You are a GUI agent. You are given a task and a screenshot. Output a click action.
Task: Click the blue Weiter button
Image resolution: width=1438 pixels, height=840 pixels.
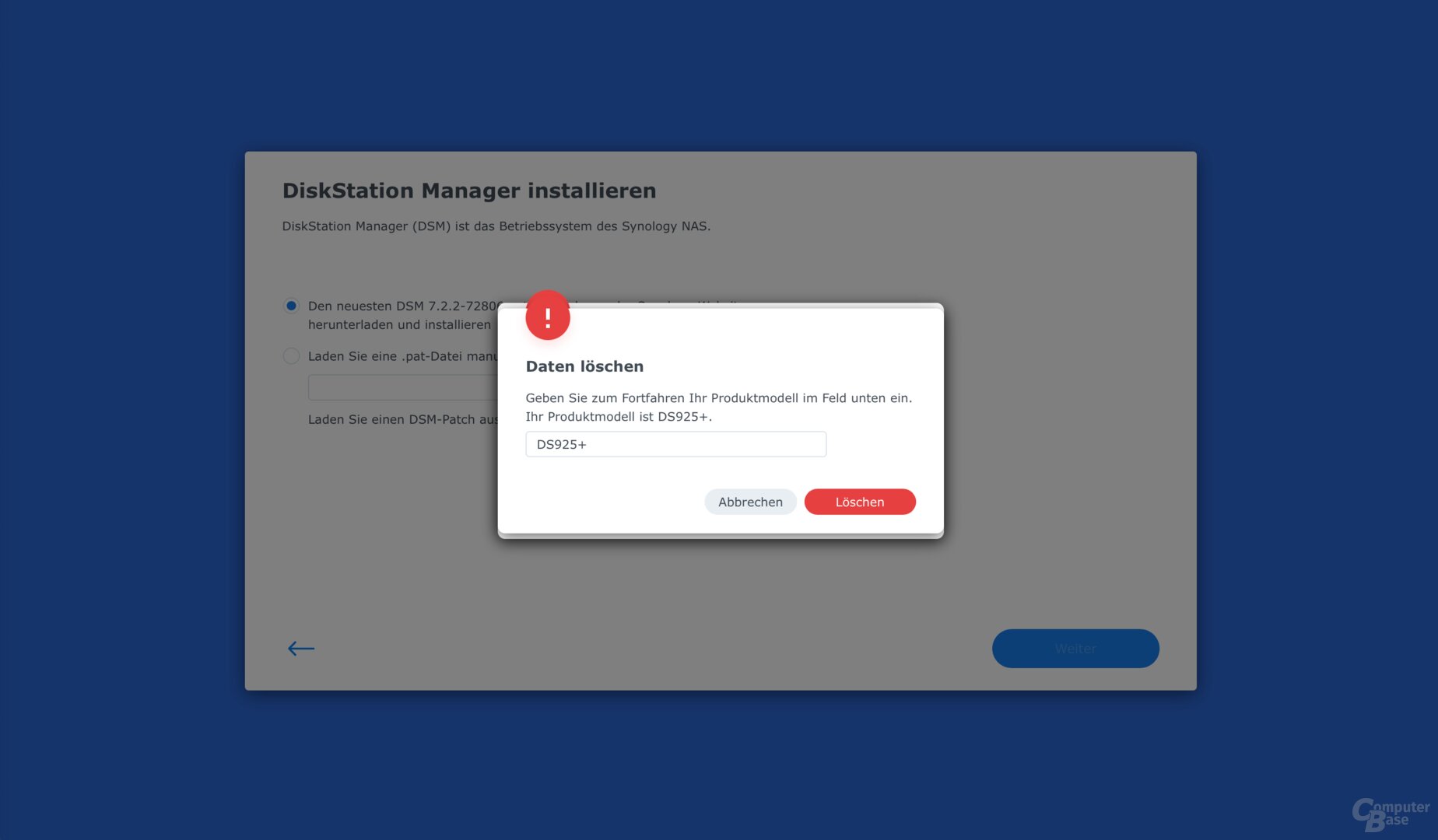pyautogui.click(x=1075, y=649)
